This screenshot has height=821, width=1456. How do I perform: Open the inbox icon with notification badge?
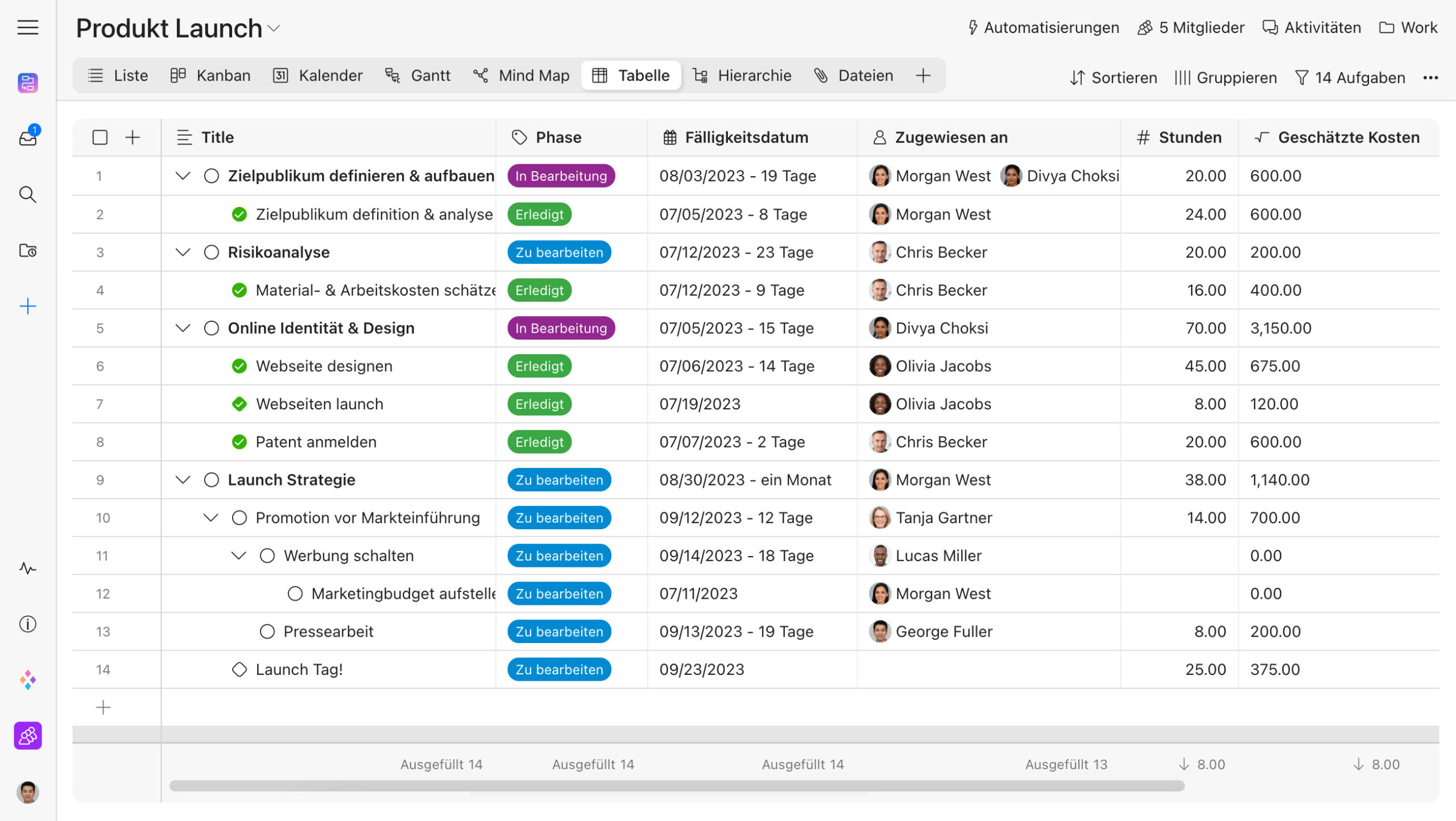27,138
